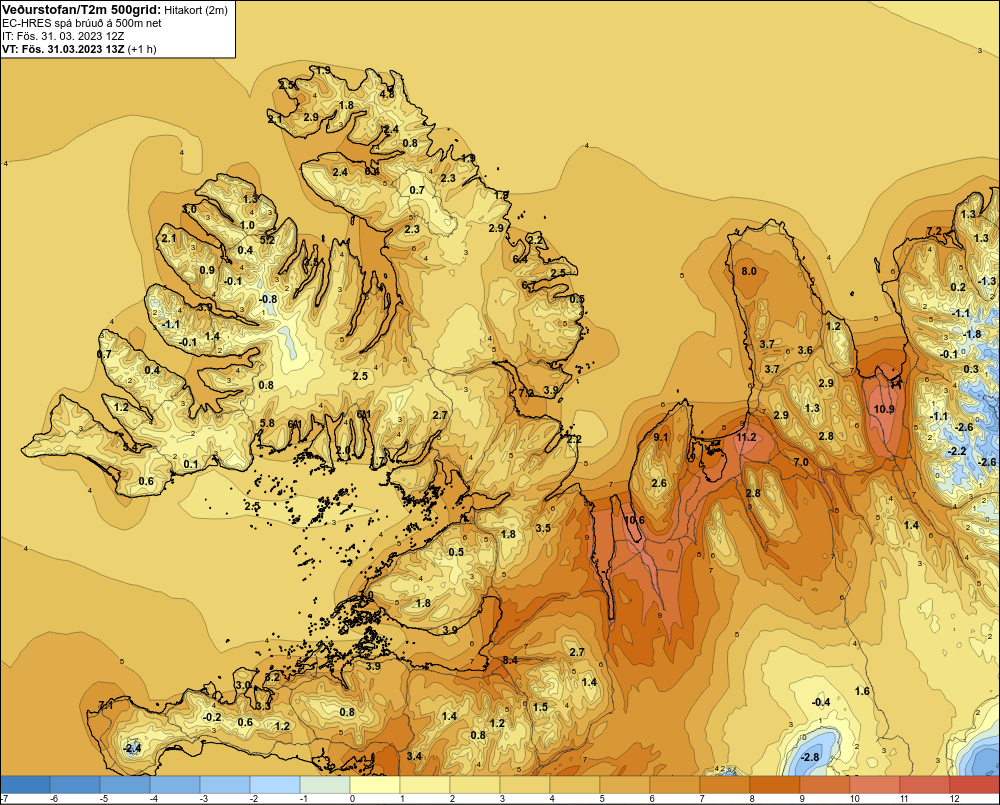Screen dimensions: 1000x805
Task: Click the -1.8 temperature label
Action: tap(972, 334)
